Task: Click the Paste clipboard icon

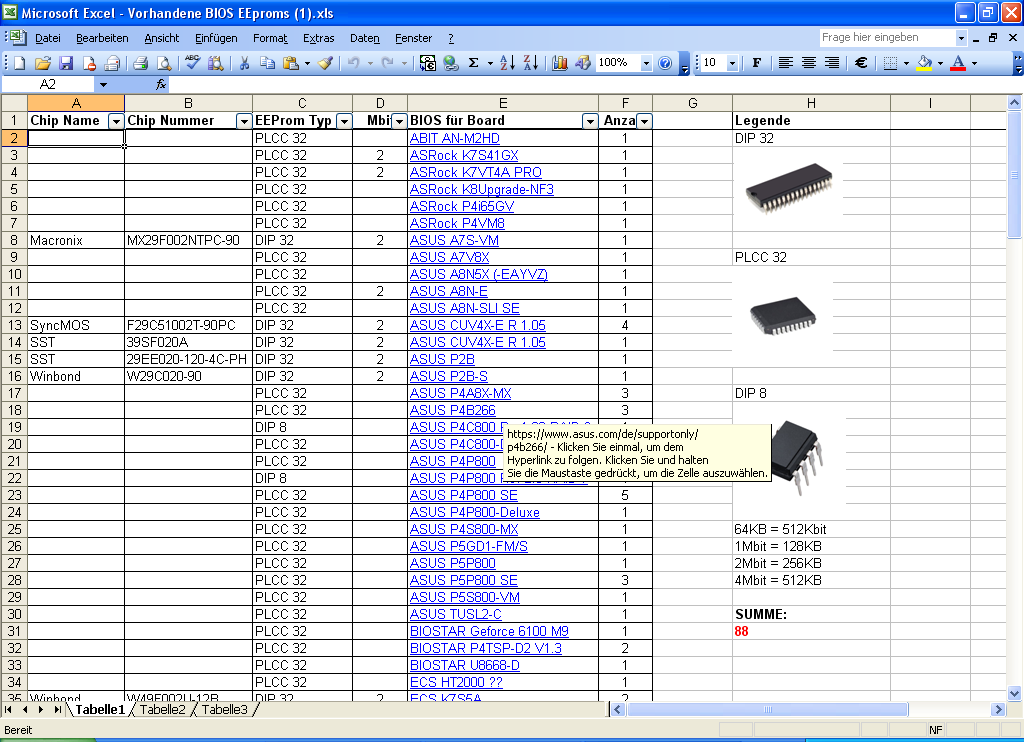Action: [x=291, y=63]
